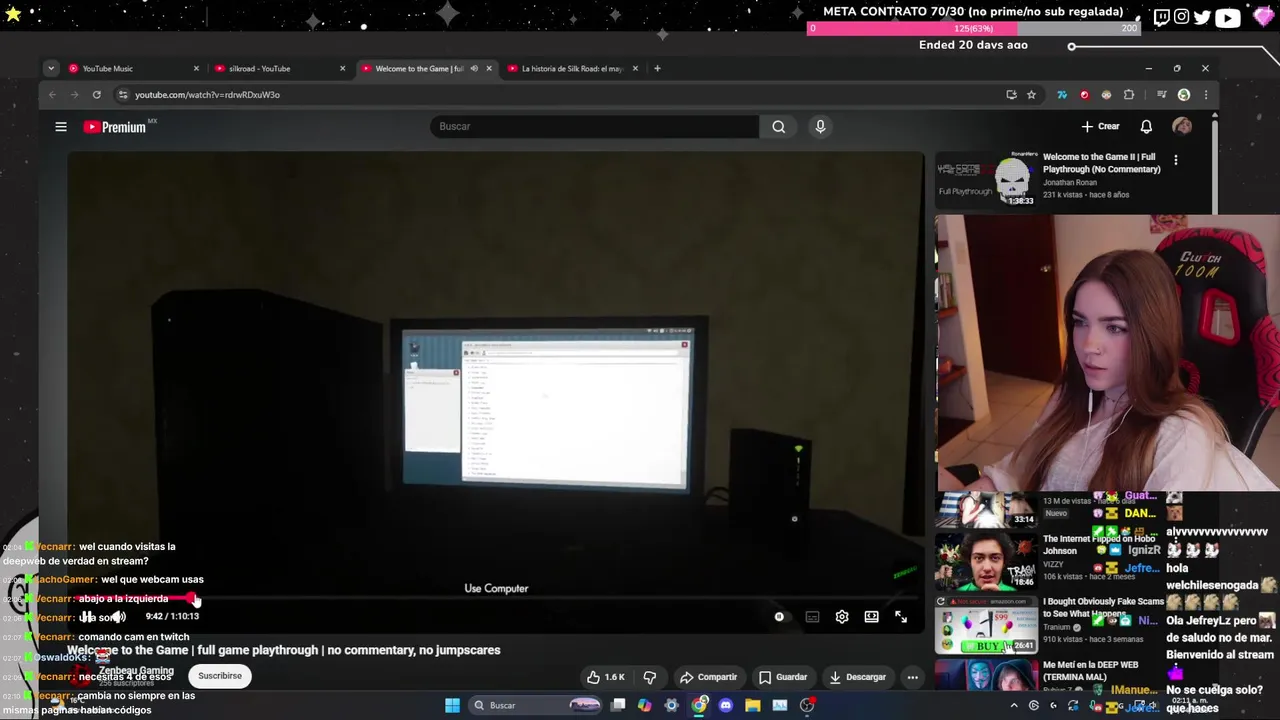
Task: Open the tab search dropdown arrow
Action: pyautogui.click(x=50, y=69)
